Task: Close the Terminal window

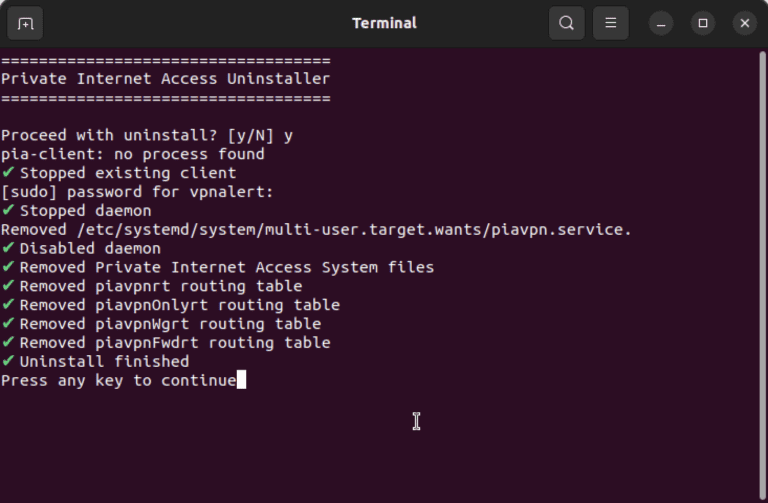Action: pos(744,23)
